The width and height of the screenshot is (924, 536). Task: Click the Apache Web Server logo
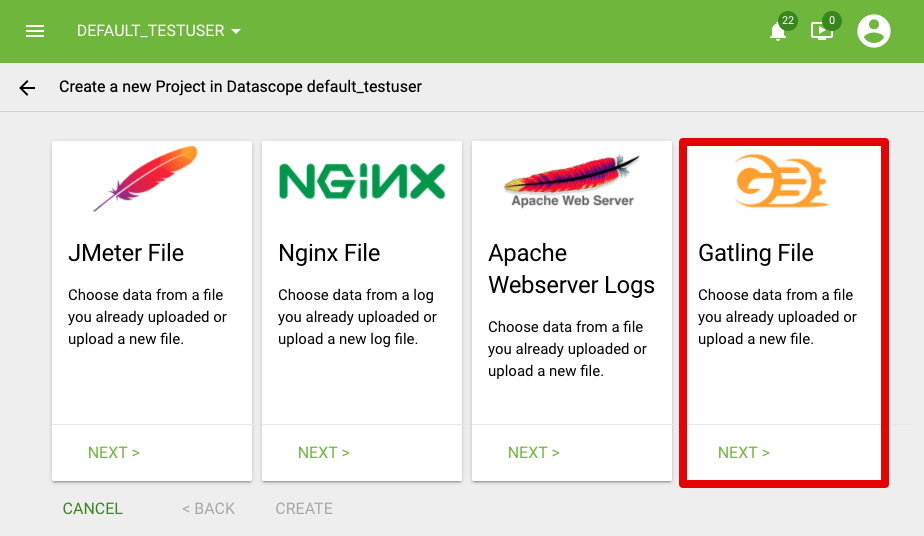(x=572, y=181)
